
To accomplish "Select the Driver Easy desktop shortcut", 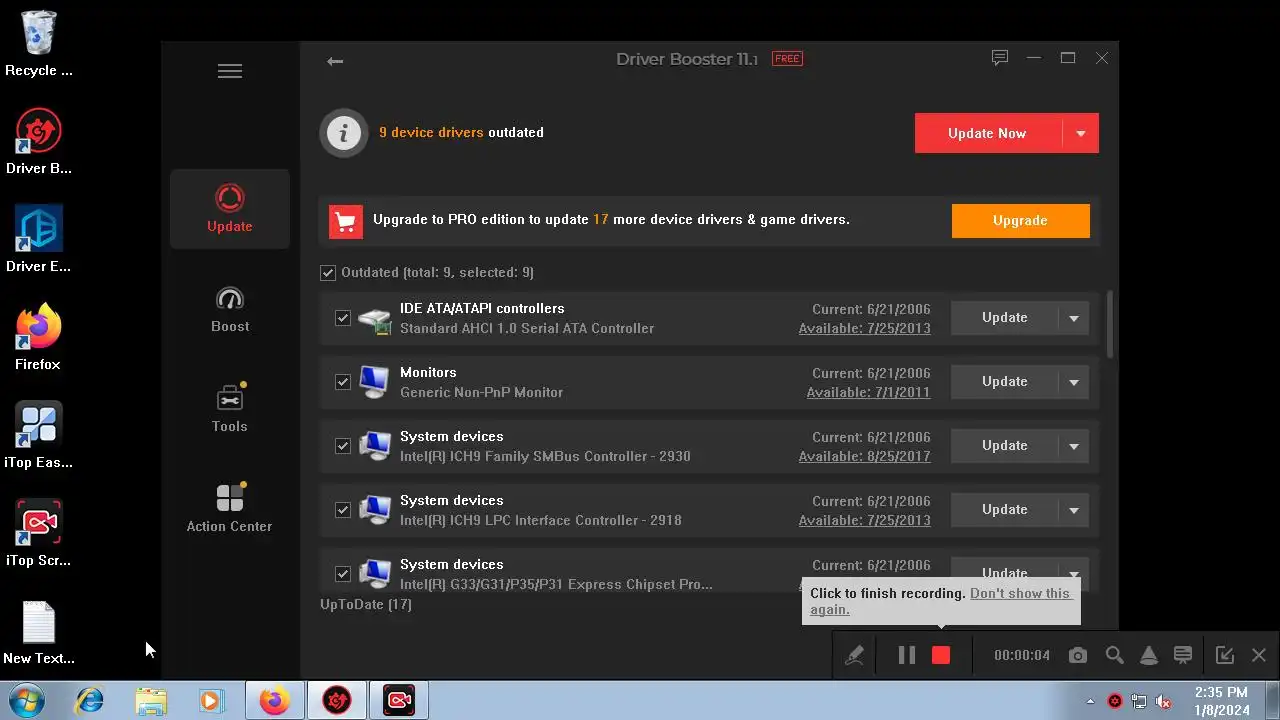I will [39, 240].
